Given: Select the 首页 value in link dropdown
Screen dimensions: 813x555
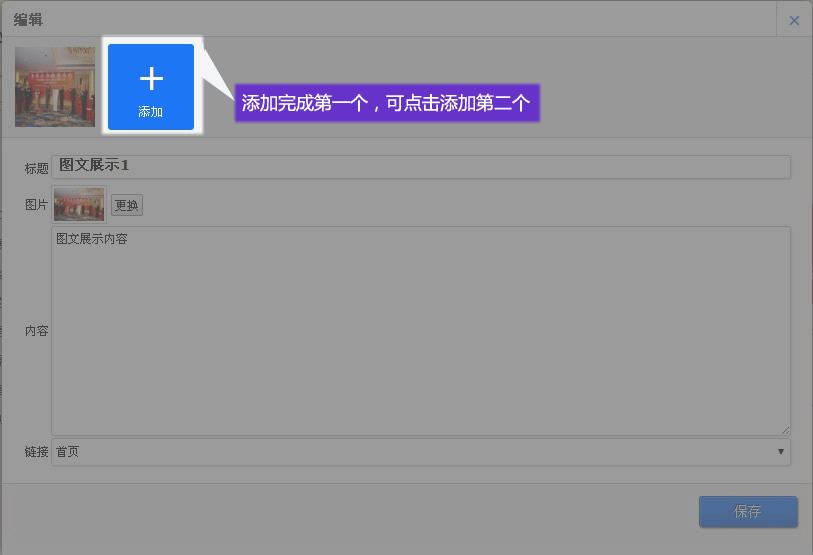Looking at the screenshot, I should click(x=68, y=452).
